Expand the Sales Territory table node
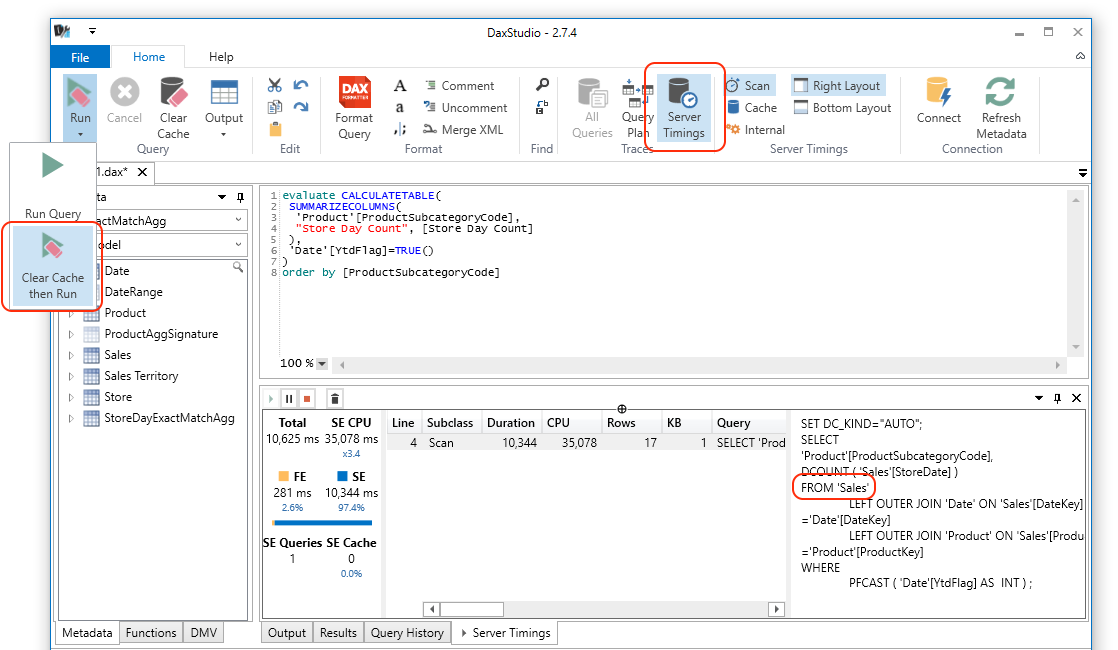Image resolution: width=1118 pixels, height=650 pixels. pyautogui.click(x=71, y=376)
